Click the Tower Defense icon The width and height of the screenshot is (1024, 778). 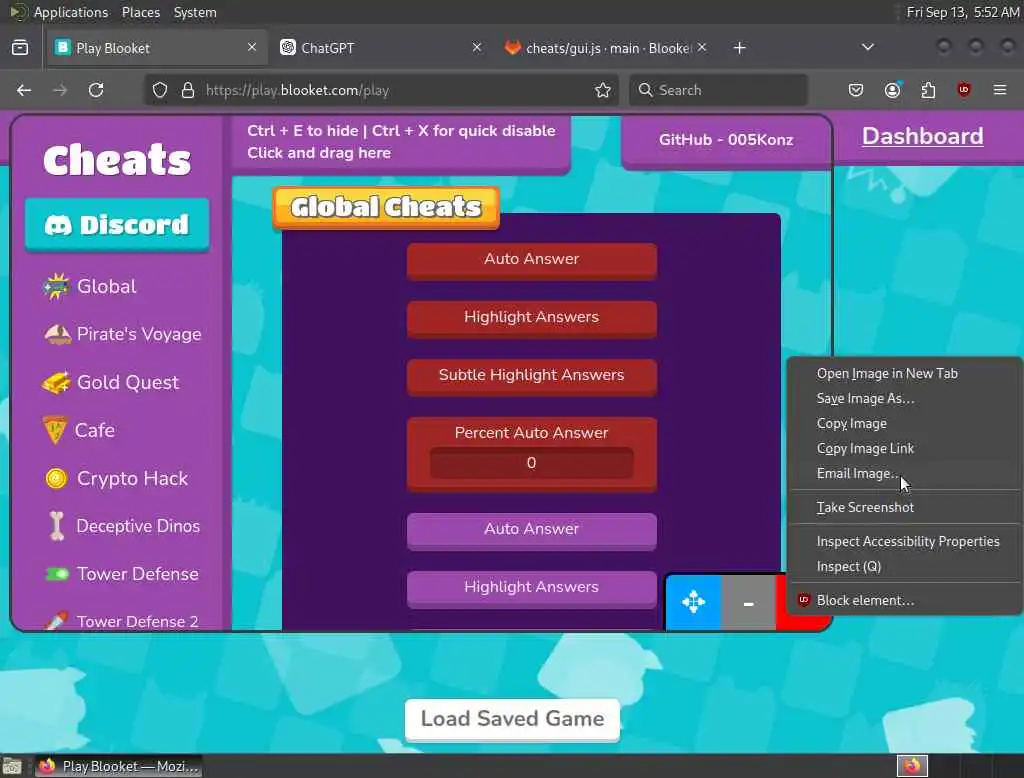click(57, 574)
